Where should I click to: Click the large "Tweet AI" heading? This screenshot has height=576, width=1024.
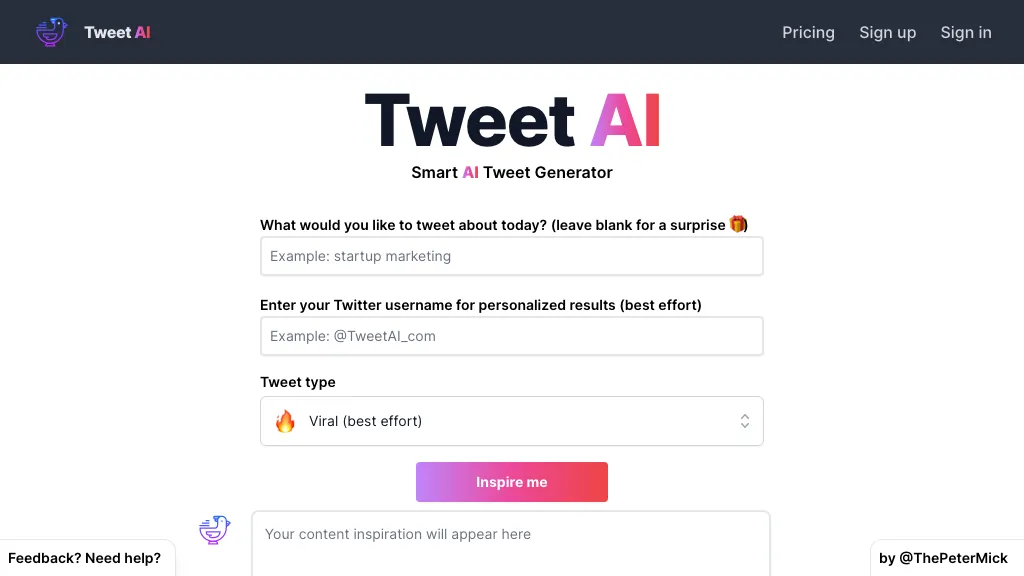tap(512, 120)
